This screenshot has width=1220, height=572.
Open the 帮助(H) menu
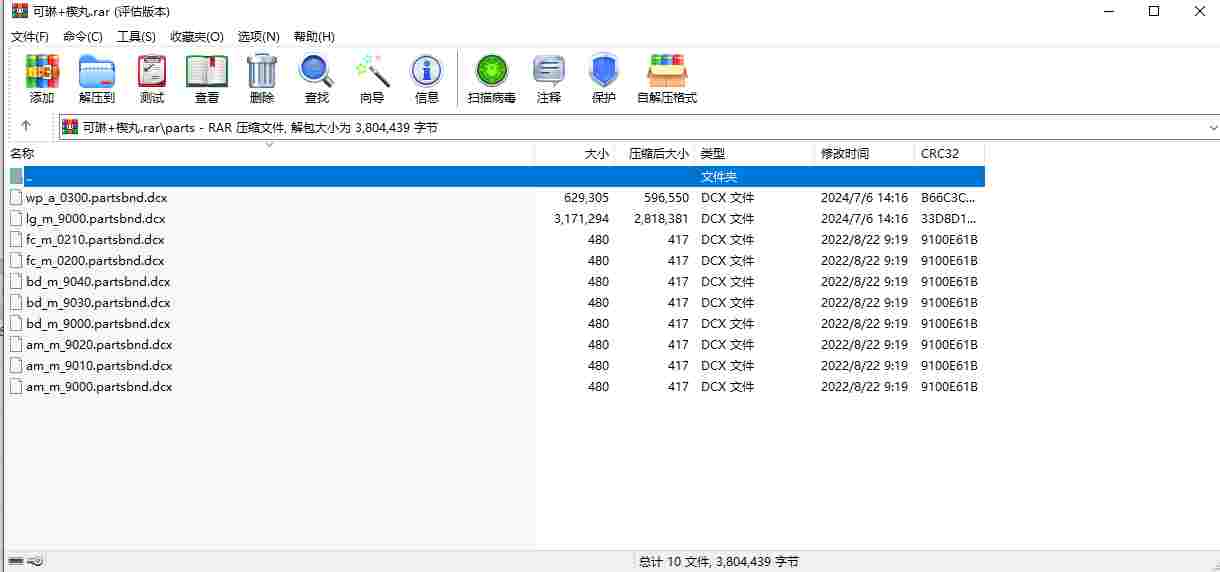314,36
